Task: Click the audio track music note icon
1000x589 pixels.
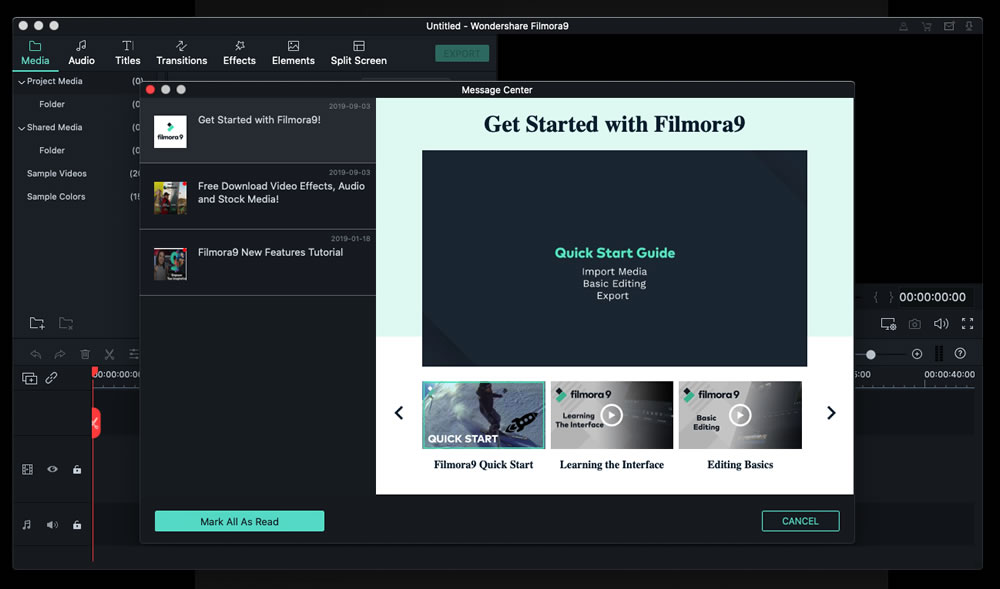Action: [26, 525]
